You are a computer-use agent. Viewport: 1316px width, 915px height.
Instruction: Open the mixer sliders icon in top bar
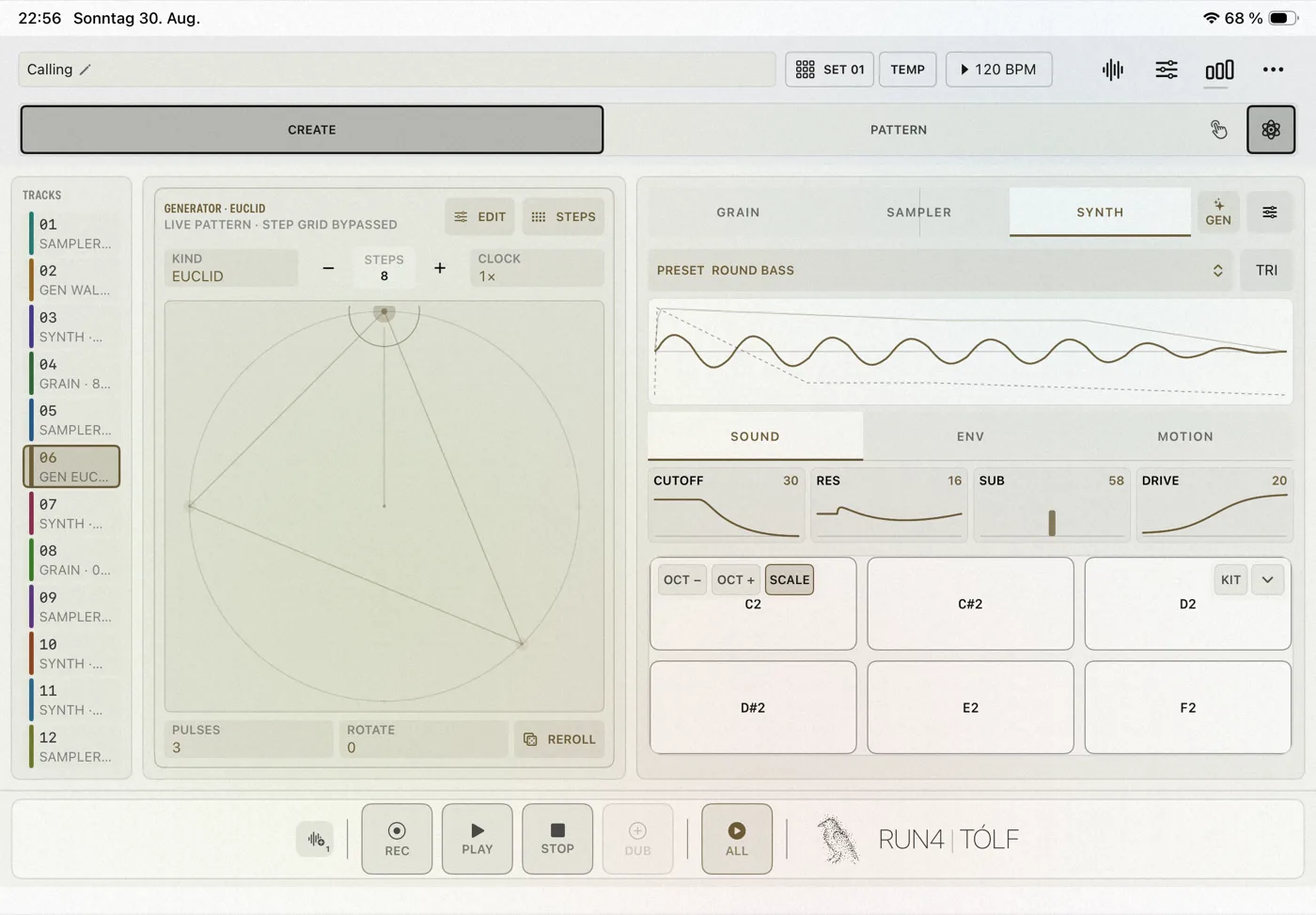click(x=1166, y=70)
